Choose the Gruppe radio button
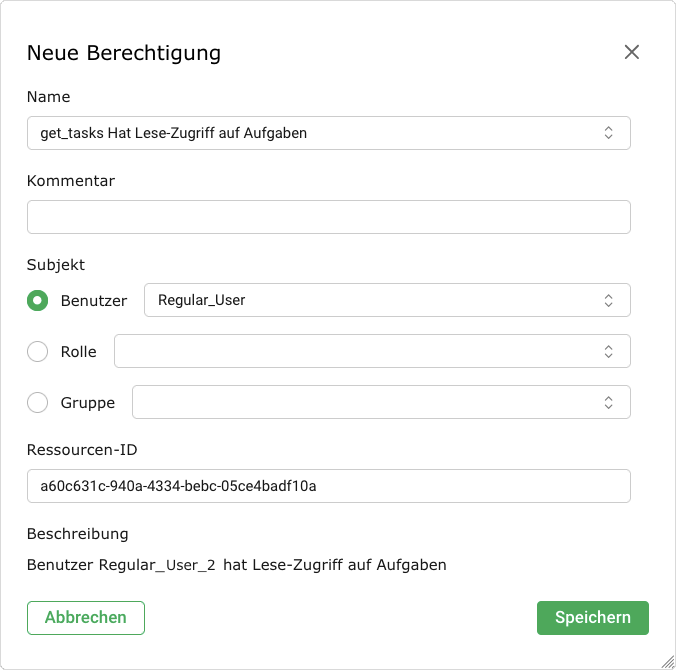This screenshot has height=670, width=676. tap(38, 402)
